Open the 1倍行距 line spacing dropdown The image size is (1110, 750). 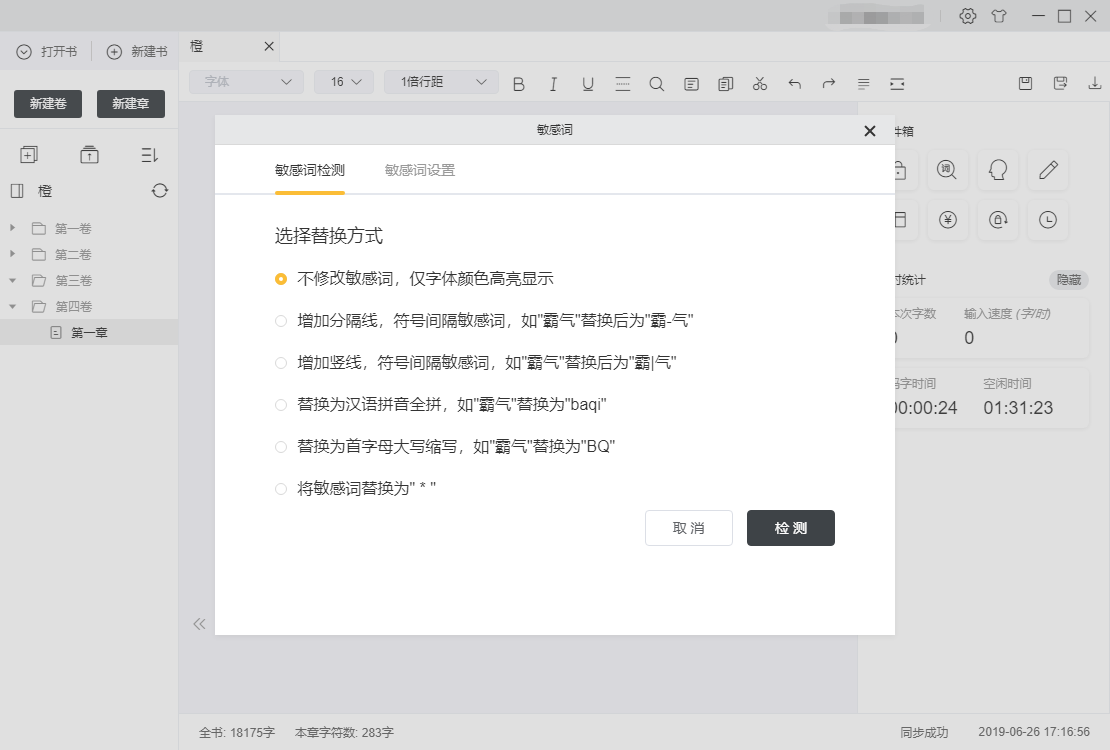point(441,81)
